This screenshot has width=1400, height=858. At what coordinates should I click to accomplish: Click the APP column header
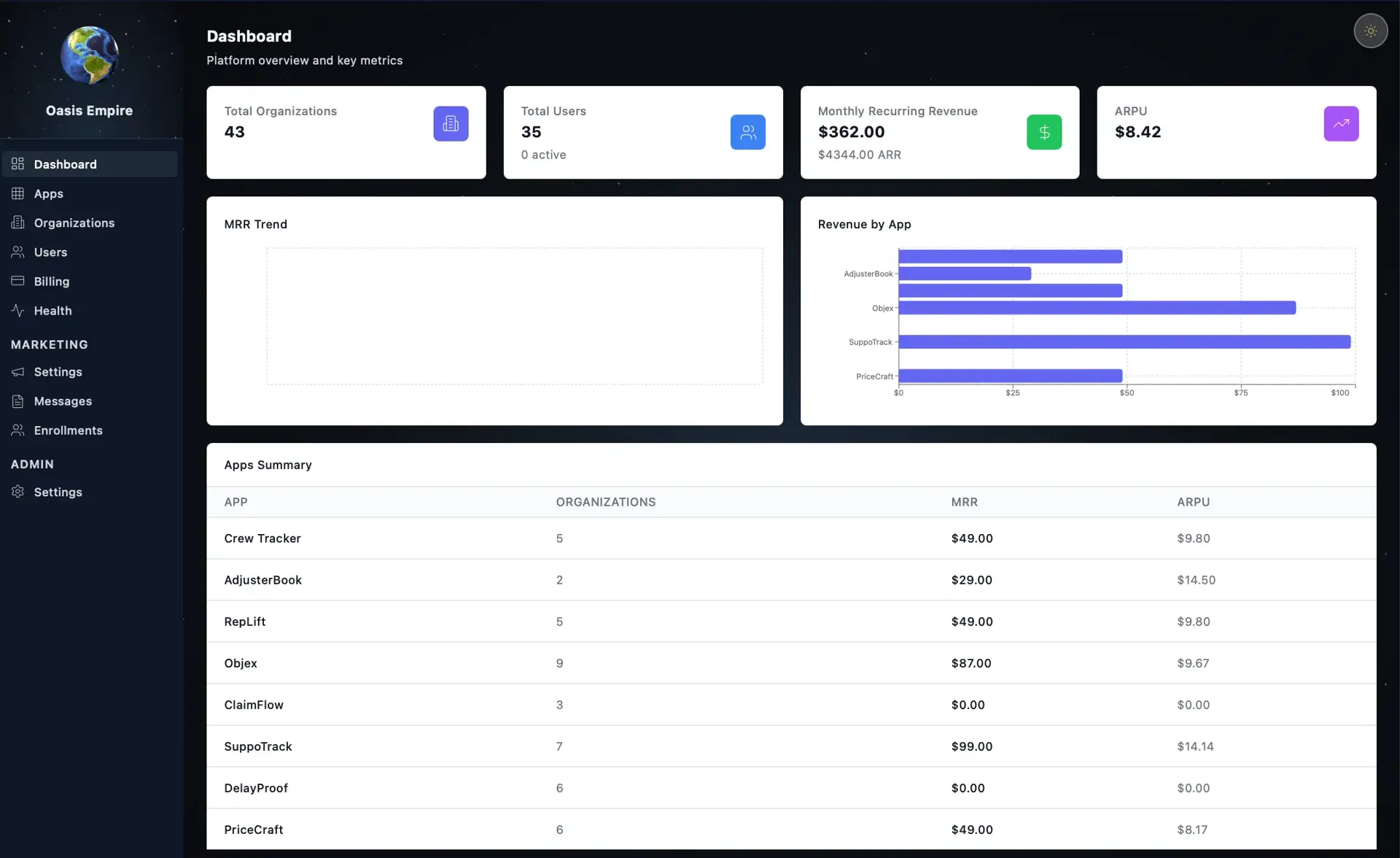coord(236,502)
